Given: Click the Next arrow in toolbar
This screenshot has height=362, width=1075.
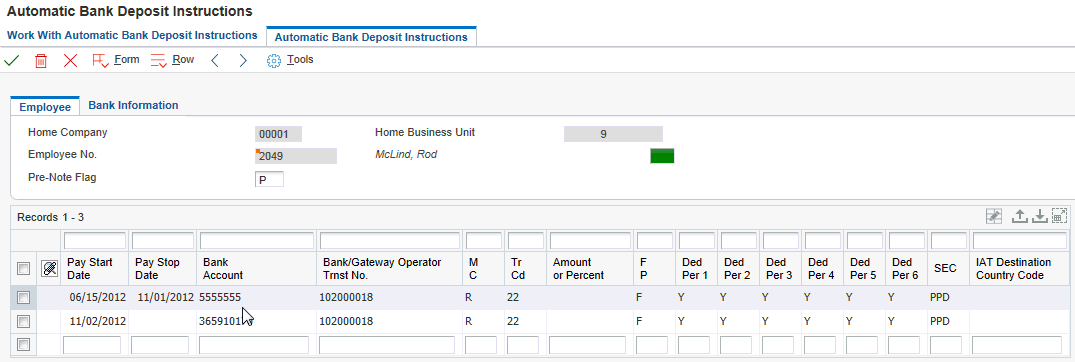Looking at the screenshot, I should click(243, 60).
